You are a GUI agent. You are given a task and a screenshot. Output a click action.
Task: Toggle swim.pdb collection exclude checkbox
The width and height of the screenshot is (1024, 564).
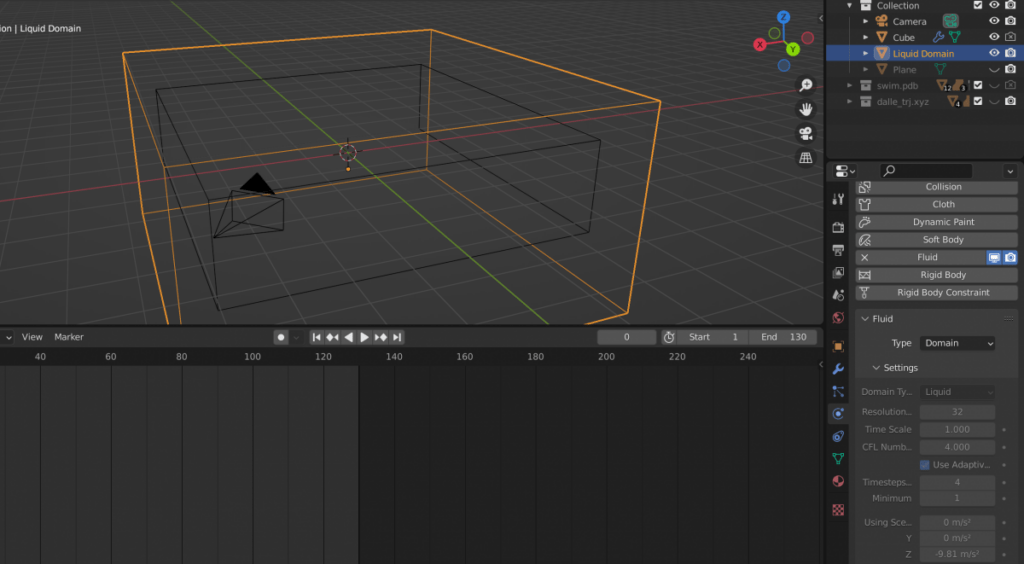coord(978,85)
